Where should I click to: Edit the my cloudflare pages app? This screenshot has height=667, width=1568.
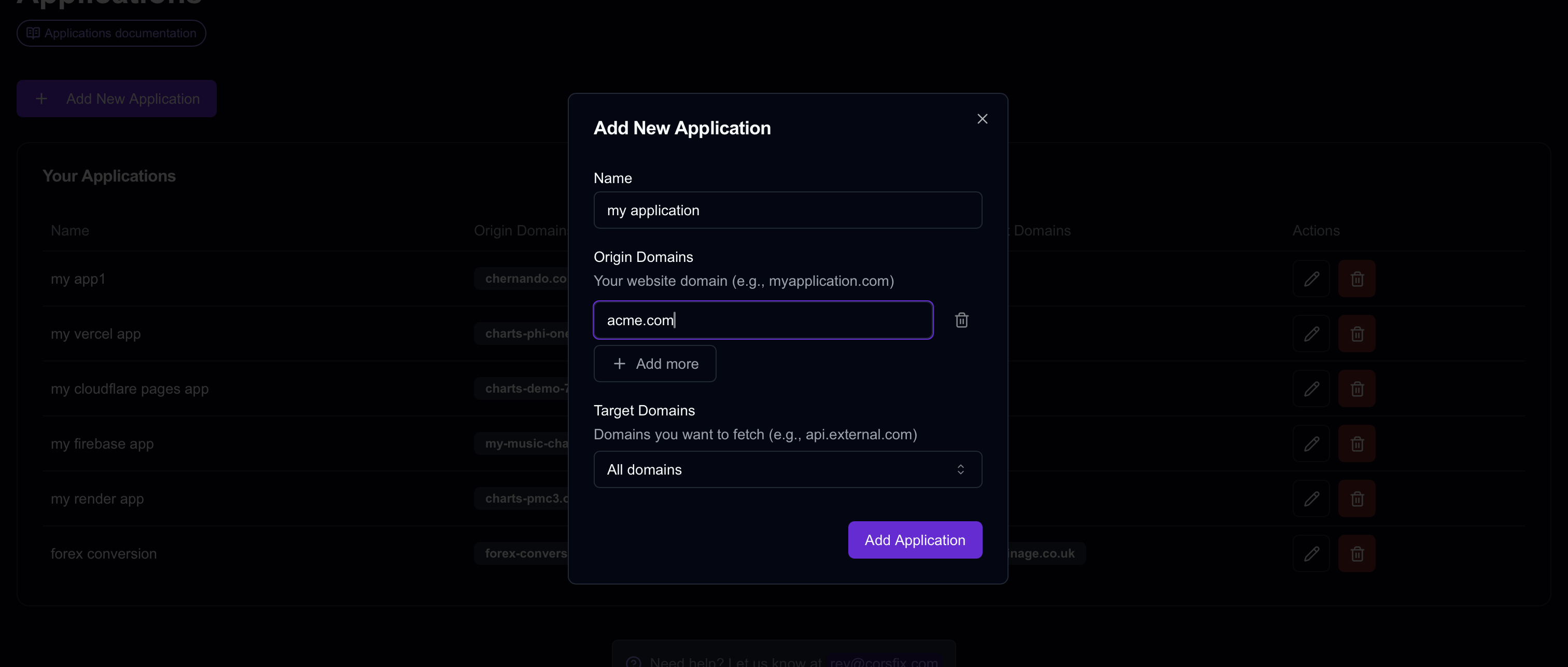click(x=1311, y=388)
